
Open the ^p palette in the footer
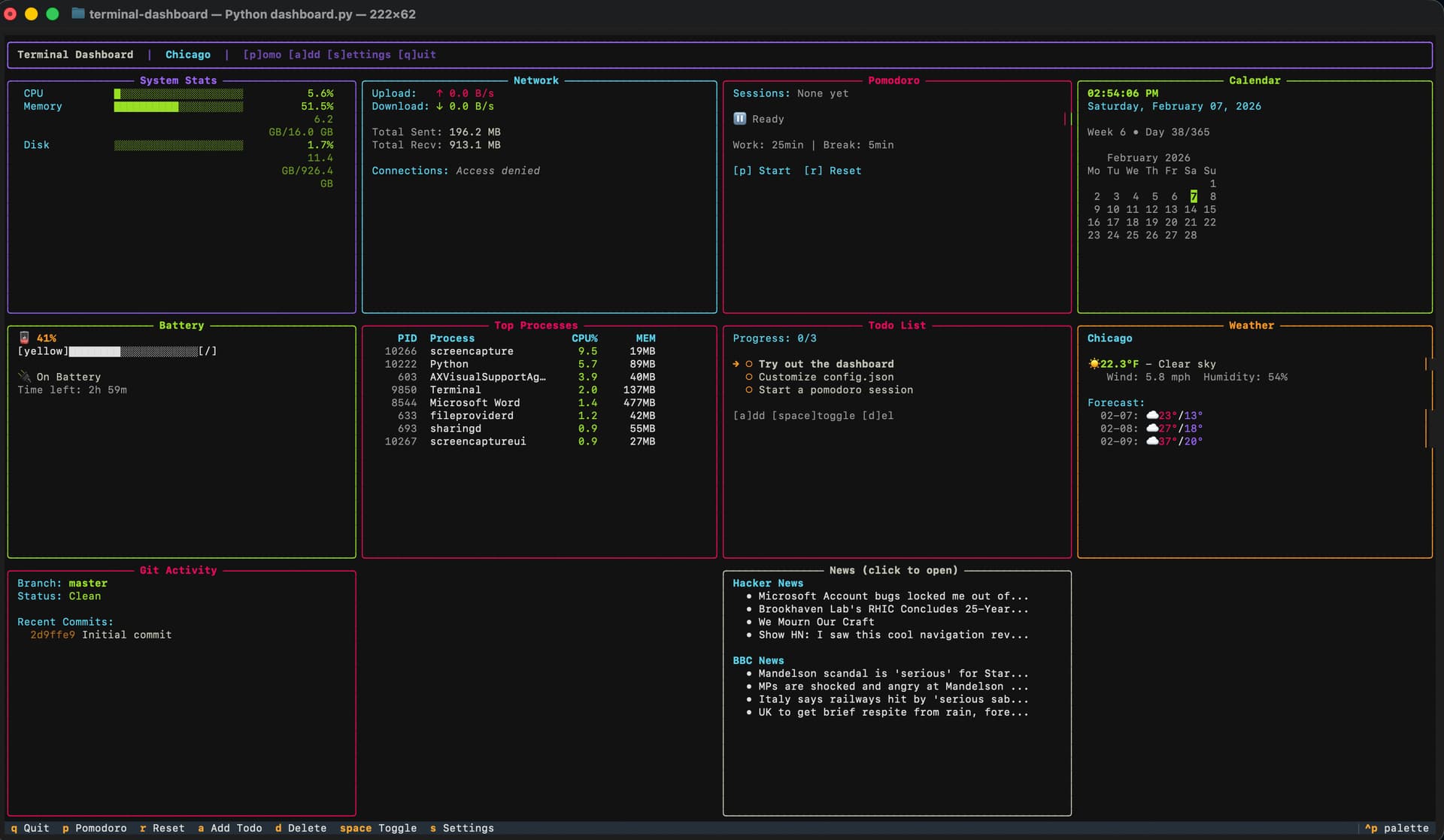coord(1397,828)
